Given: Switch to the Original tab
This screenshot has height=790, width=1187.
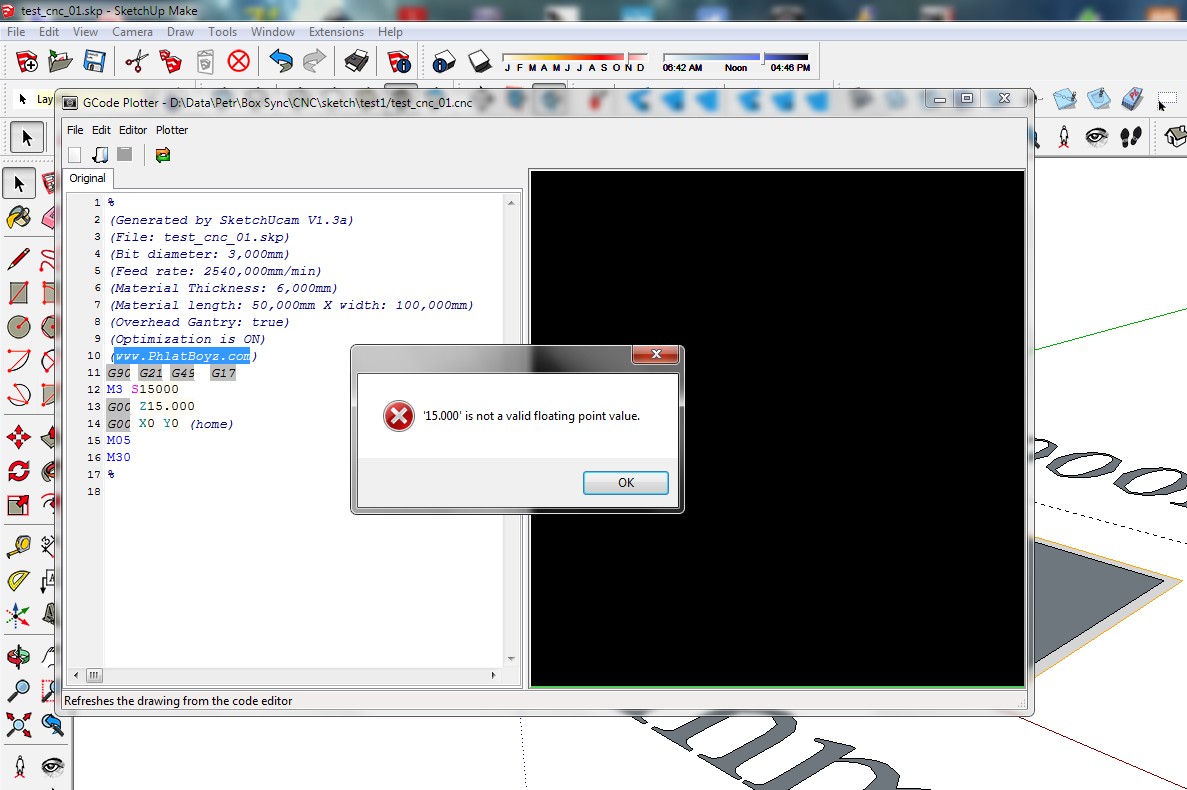Looking at the screenshot, I should [87, 178].
